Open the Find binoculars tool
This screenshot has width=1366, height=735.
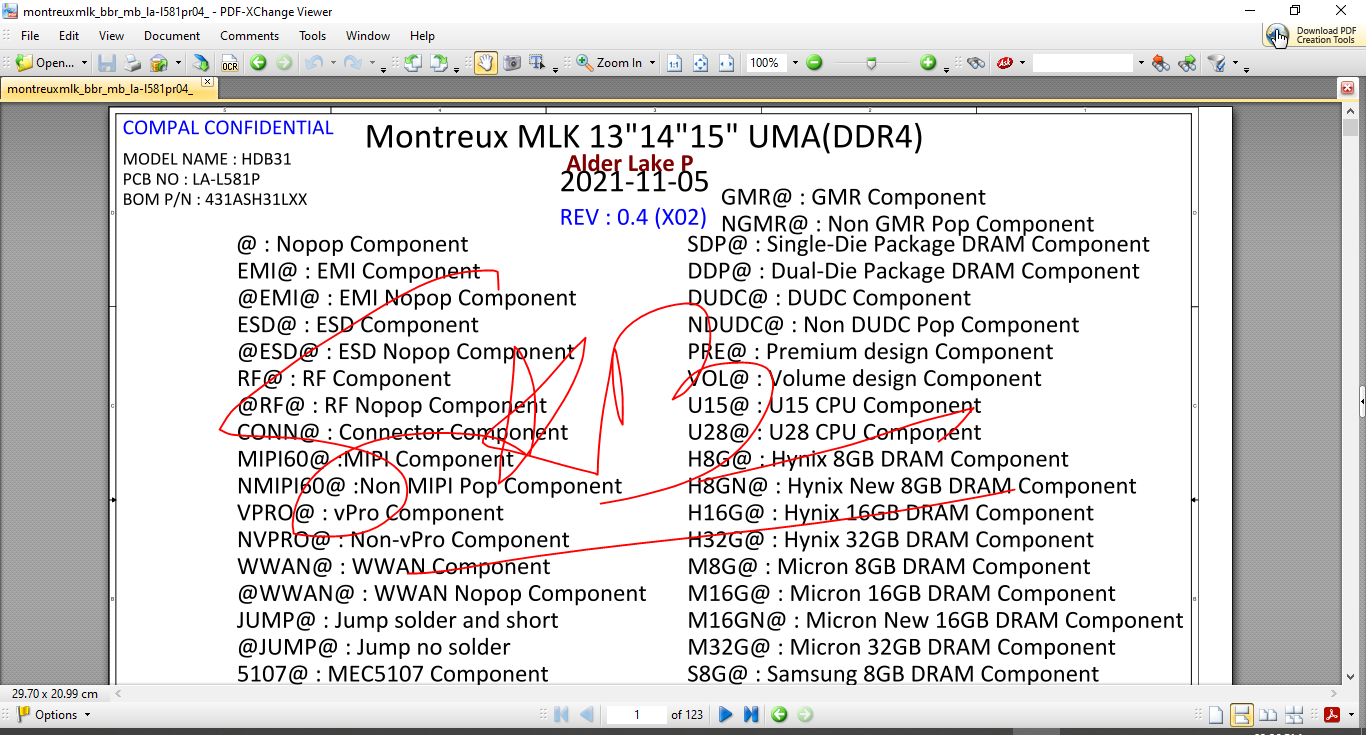tap(976, 63)
